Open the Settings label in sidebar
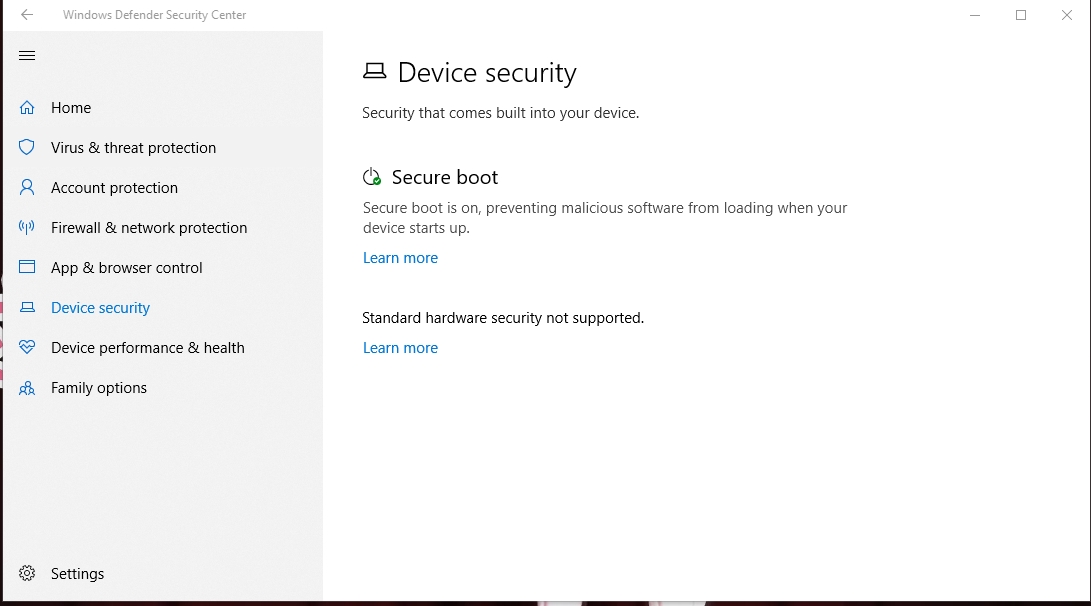Viewport: 1091px width, 606px height. (x=77, y=574)
